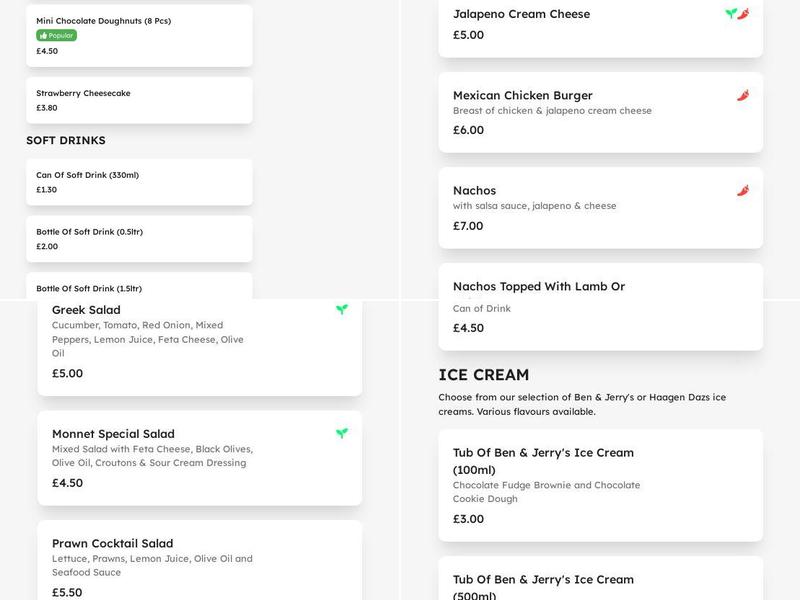This screenshot has width=800, height=600.
Task: Choose Can Of Soft Drink 330ml
Action: click(x=140, y=182)
